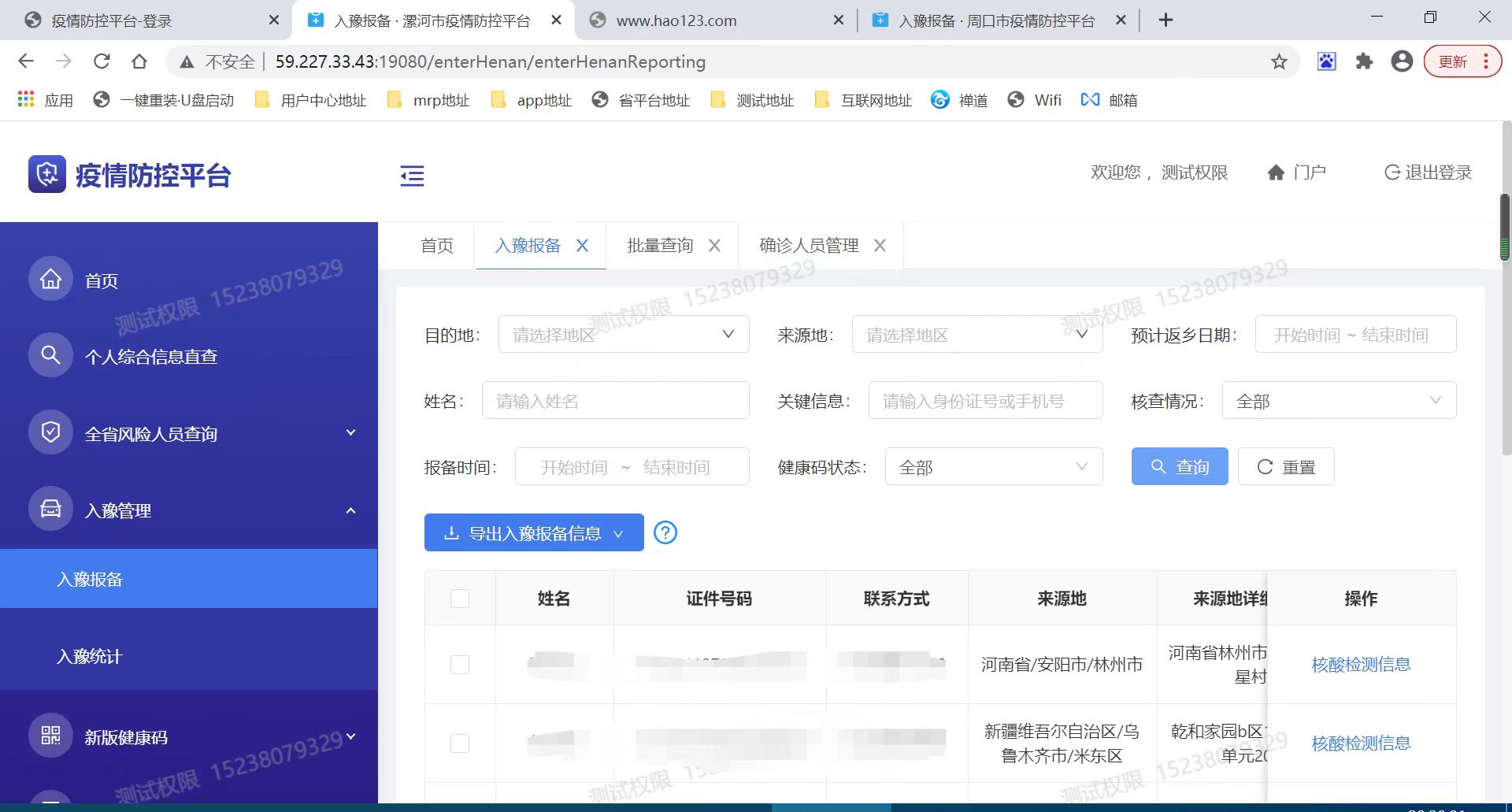The height and width of the screenshot is (812, 1512).
Task: Open the browser home page icon
Action: [x=139, y=61]
